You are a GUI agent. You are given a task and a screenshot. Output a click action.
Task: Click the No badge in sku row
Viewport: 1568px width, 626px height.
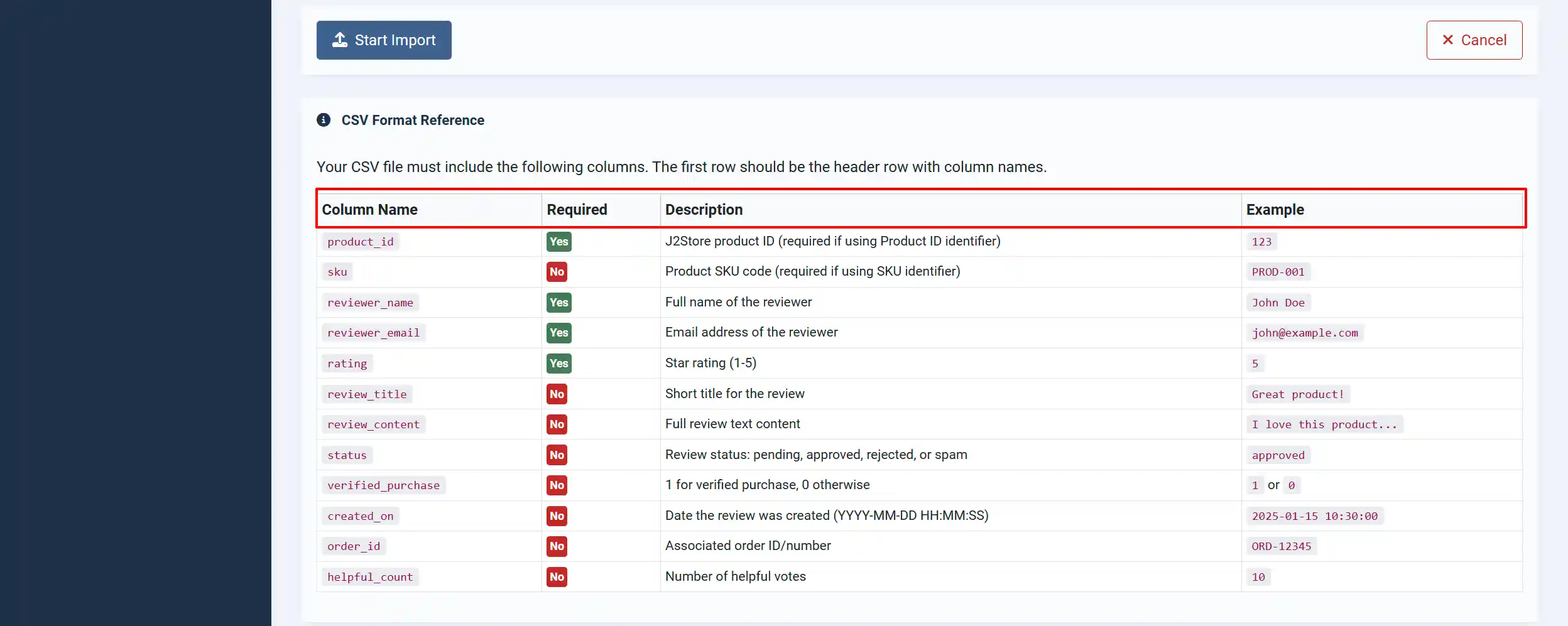557,272
